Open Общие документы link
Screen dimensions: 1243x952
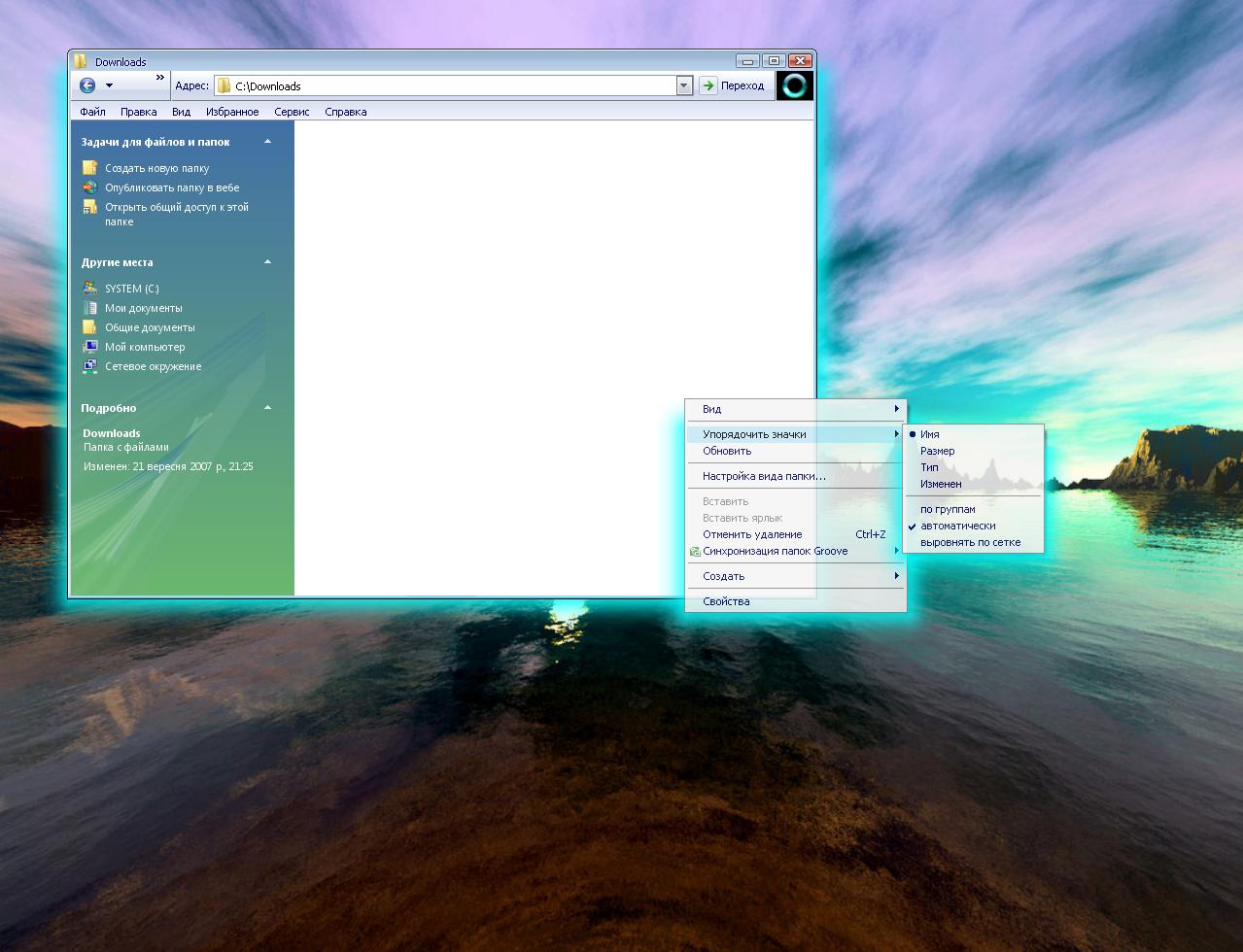point(150,327)
